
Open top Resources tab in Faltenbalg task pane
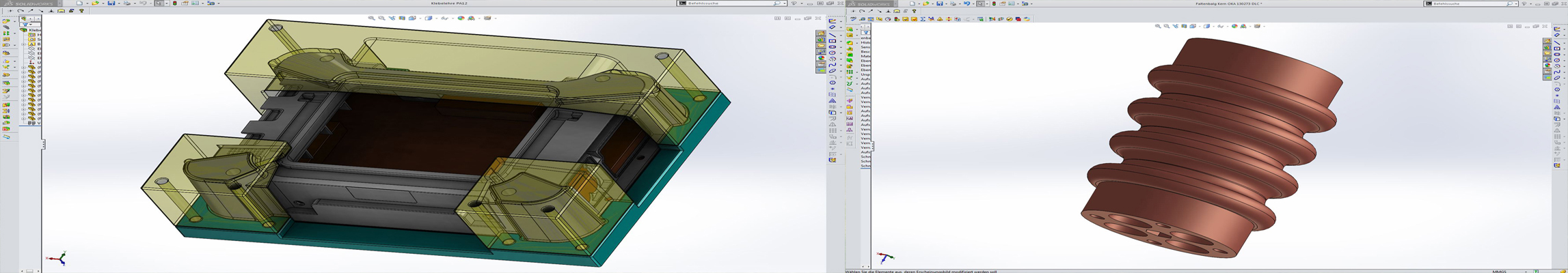1547,41
